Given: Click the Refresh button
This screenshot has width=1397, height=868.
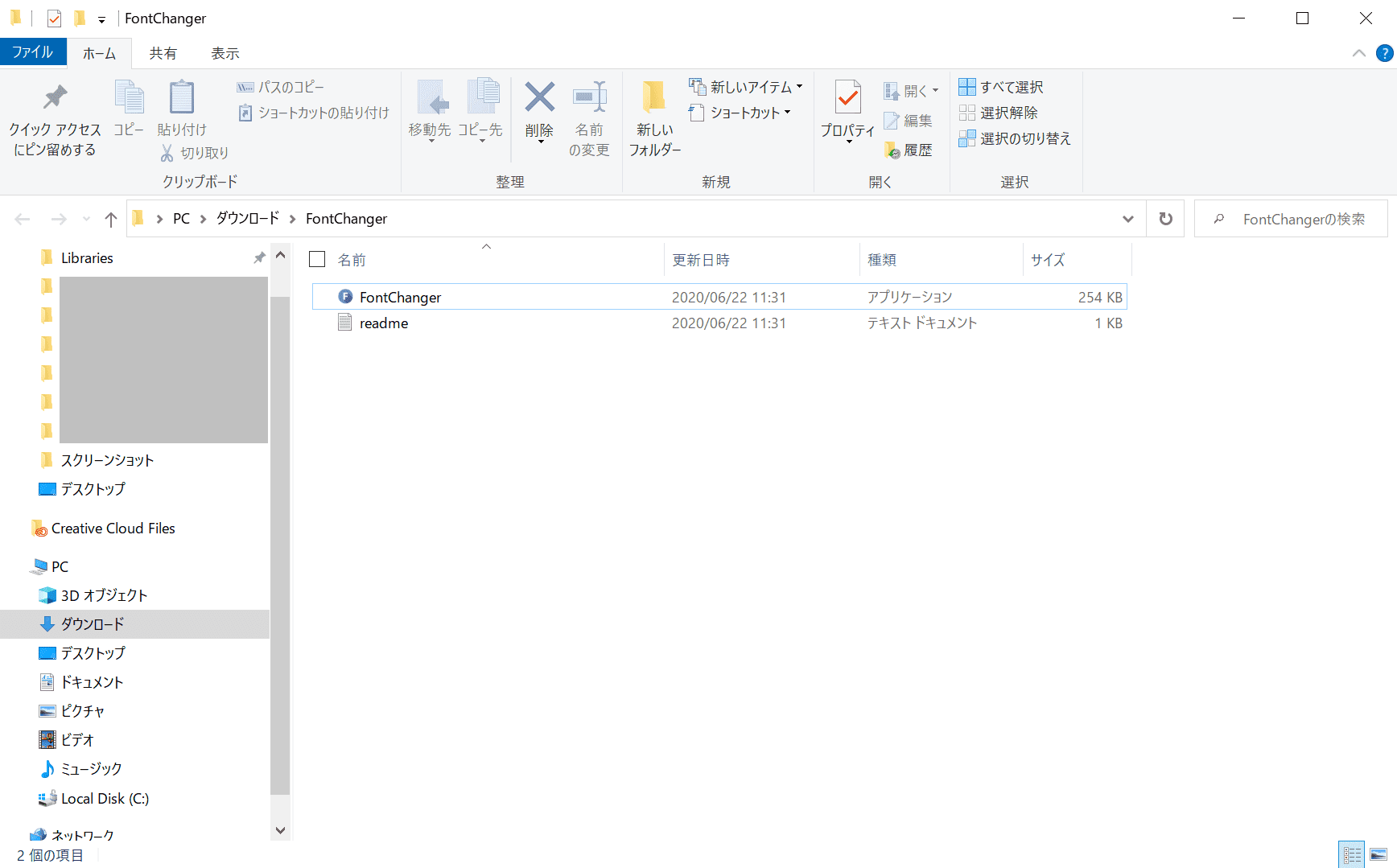Looking at the screenshot, I should (1165, 219).
